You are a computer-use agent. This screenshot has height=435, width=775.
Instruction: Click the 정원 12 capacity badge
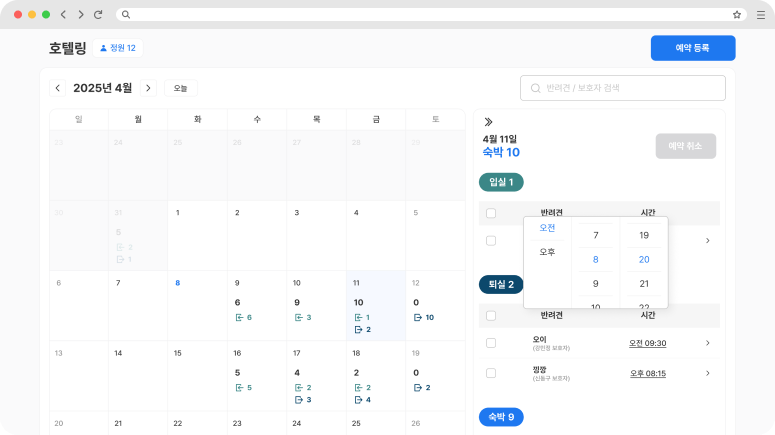pos(118,48)
